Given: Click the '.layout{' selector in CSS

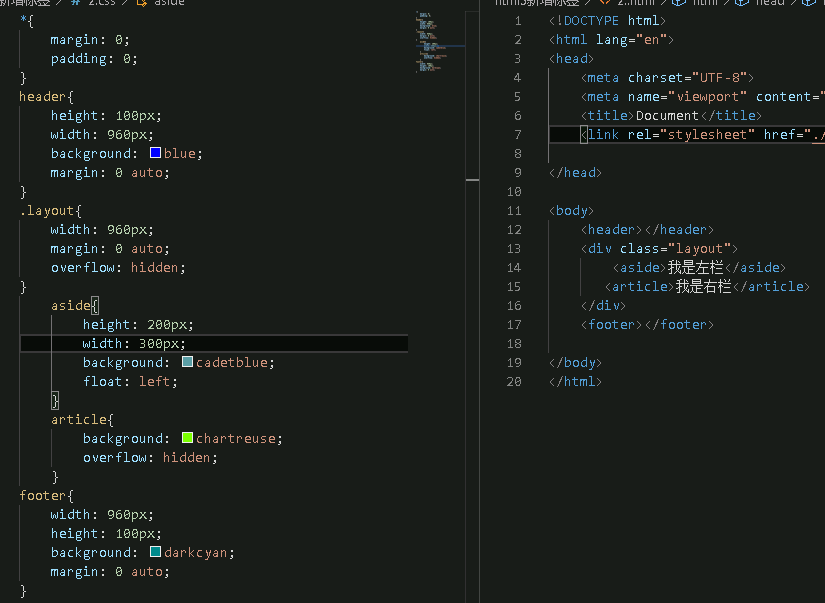Looking at the screenshot, I should click(x=51, y=210).
